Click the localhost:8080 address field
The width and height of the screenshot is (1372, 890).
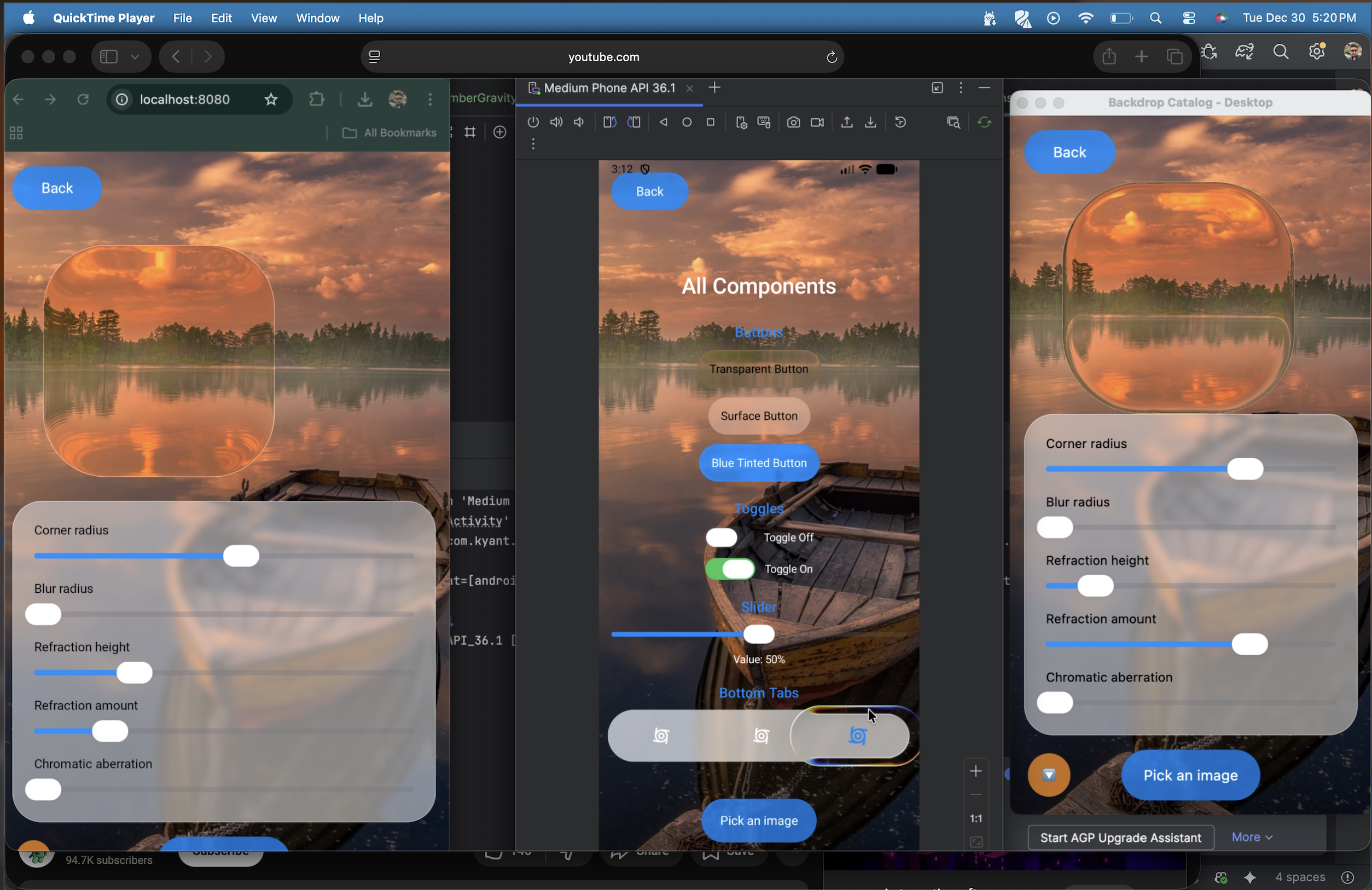click(184, 99)
